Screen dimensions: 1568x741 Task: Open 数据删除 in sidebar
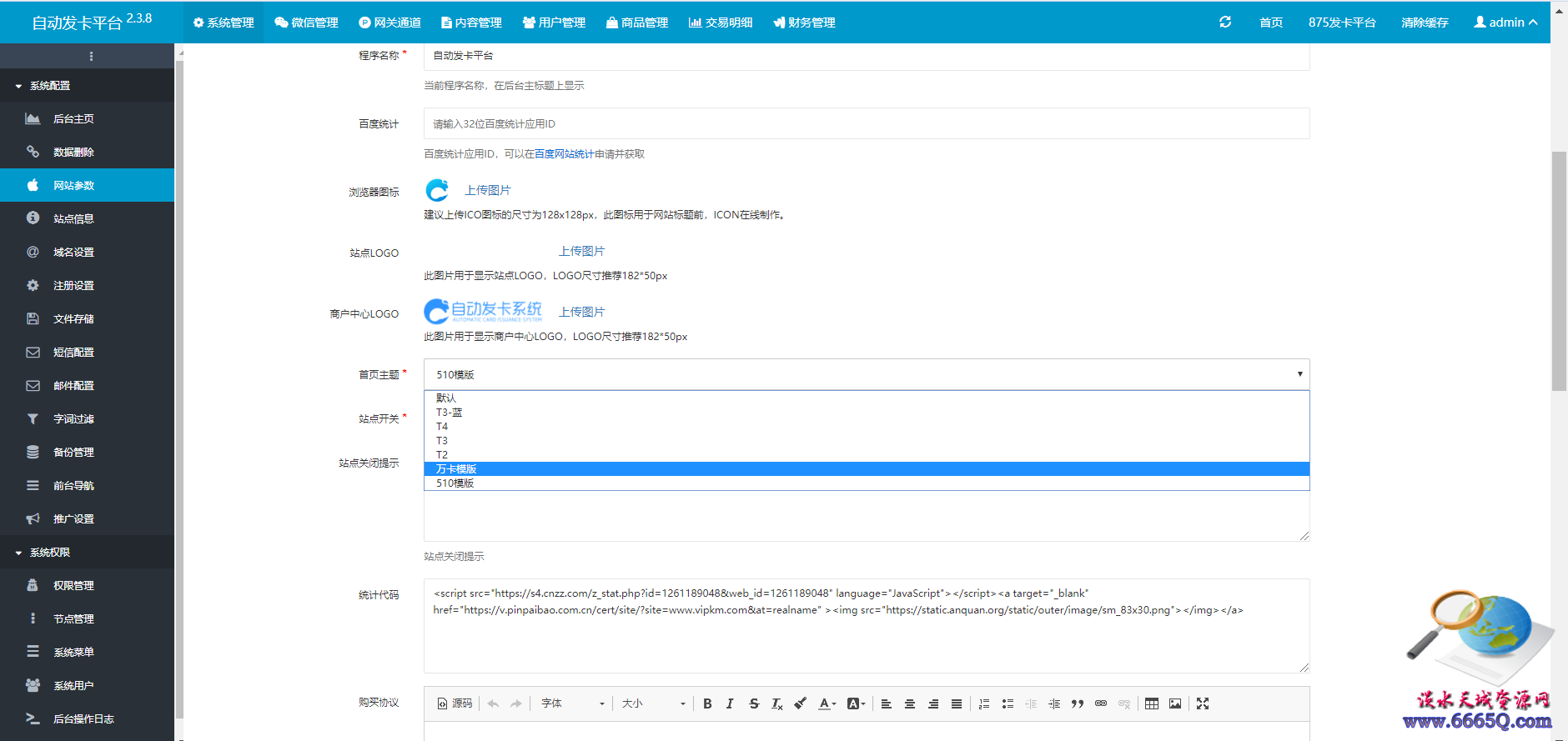pyautogui.click(x=87, y=152)
